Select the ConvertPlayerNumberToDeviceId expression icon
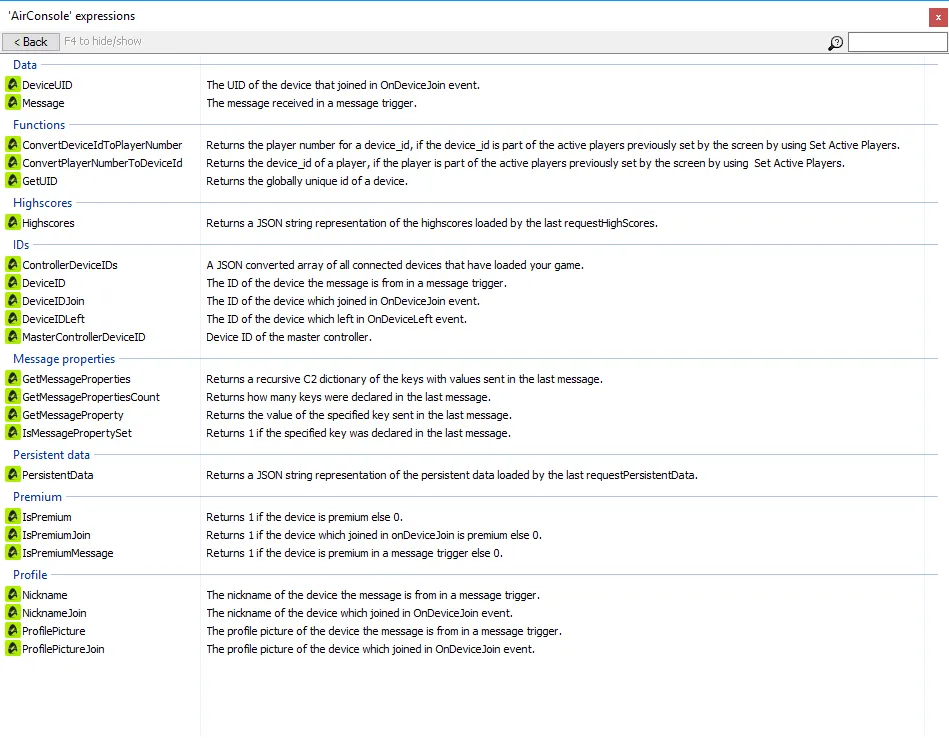Image resolution: width=949 pixels, height=738 pixels. point(13,162)
